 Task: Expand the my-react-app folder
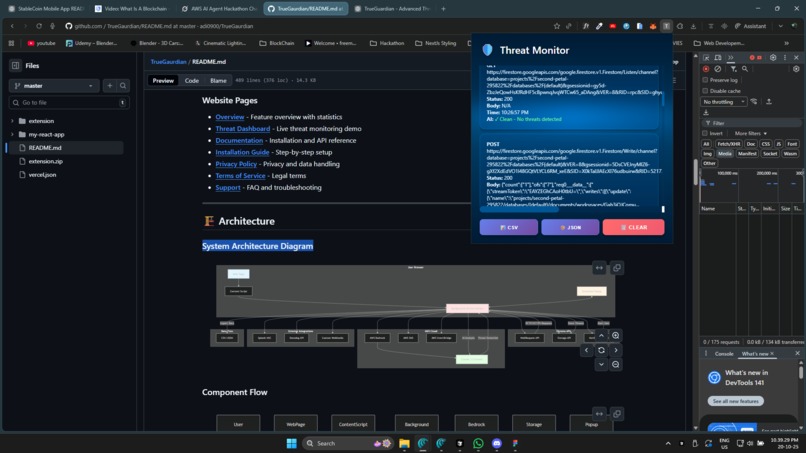pyautogui.click(x=12, y=134)
